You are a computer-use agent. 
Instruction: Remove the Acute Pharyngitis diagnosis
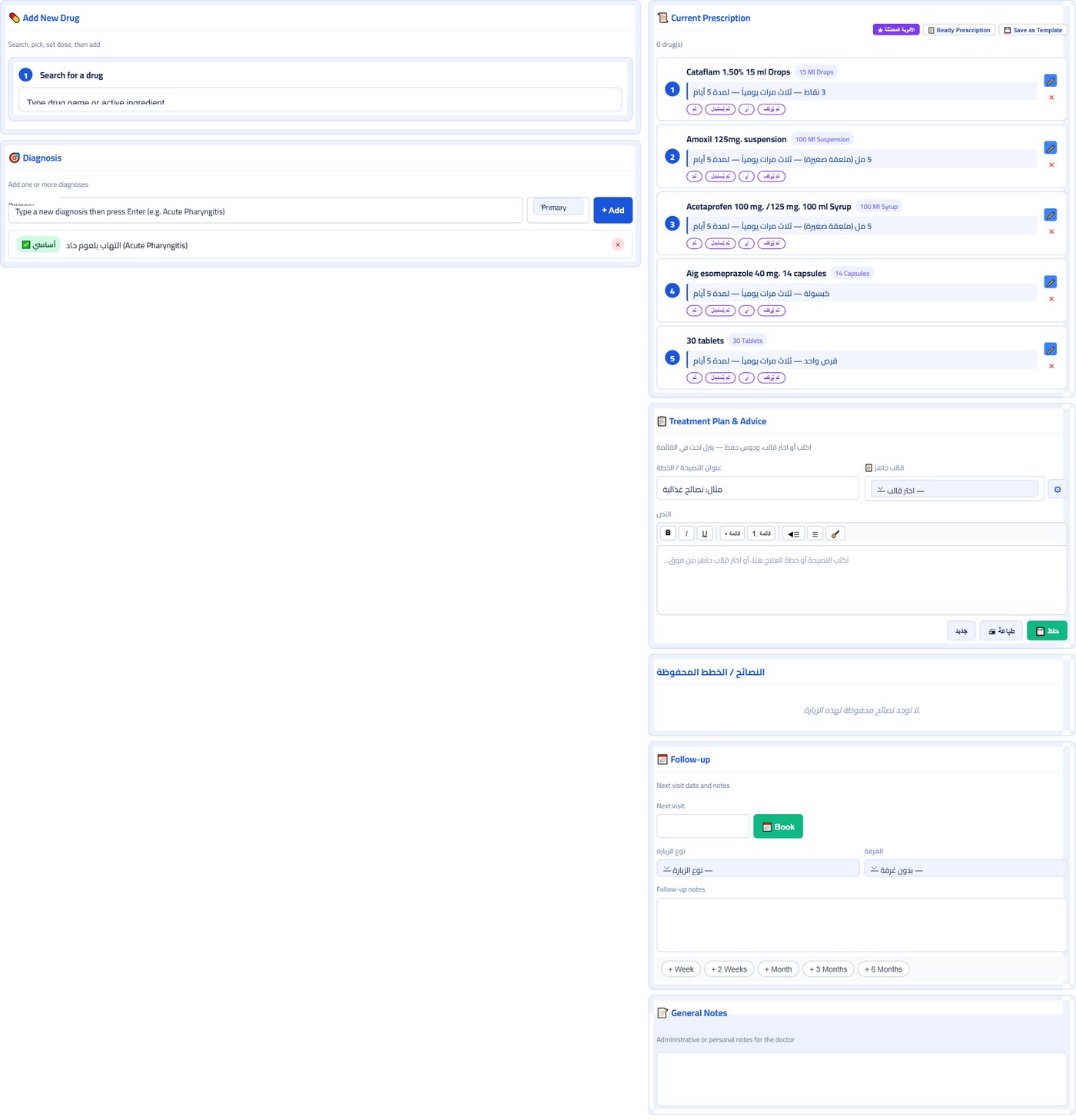618,244
